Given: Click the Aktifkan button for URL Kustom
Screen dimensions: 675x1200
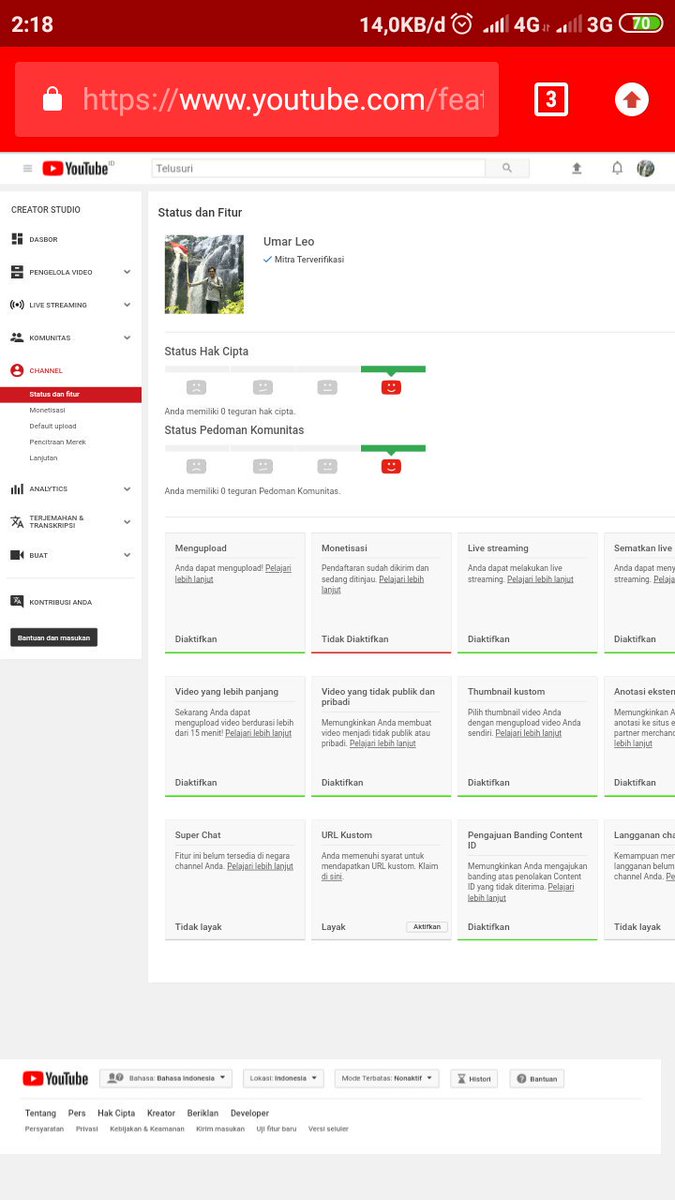Looking at the screenshot, I should 427,927.
